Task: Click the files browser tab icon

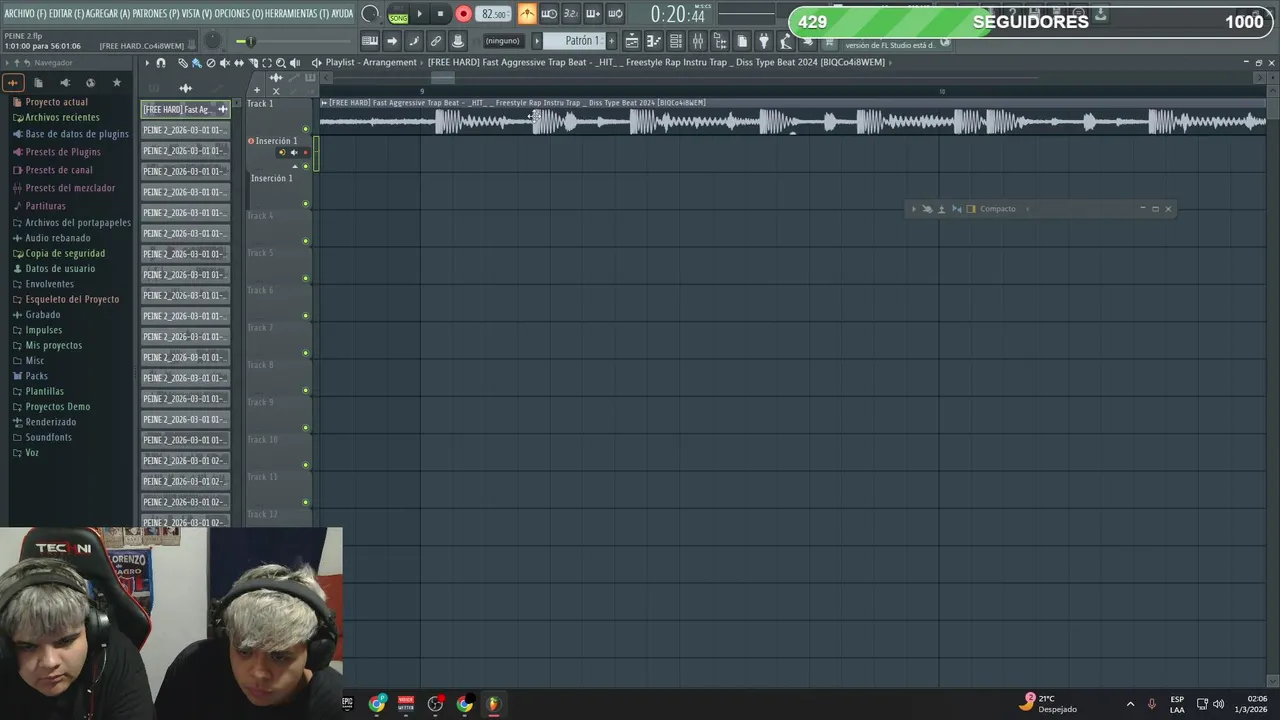Action: 39,83
